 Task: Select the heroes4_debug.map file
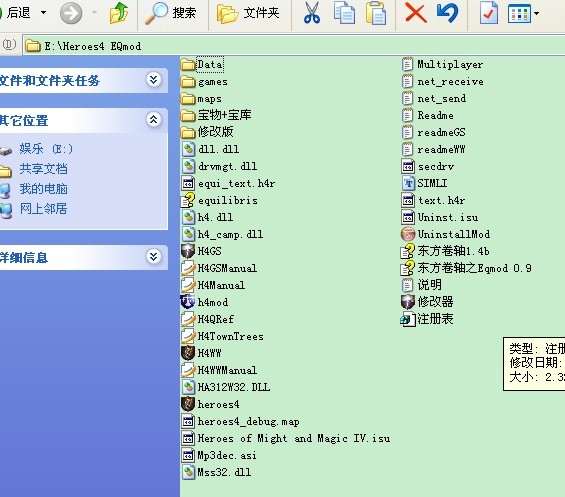241,421
